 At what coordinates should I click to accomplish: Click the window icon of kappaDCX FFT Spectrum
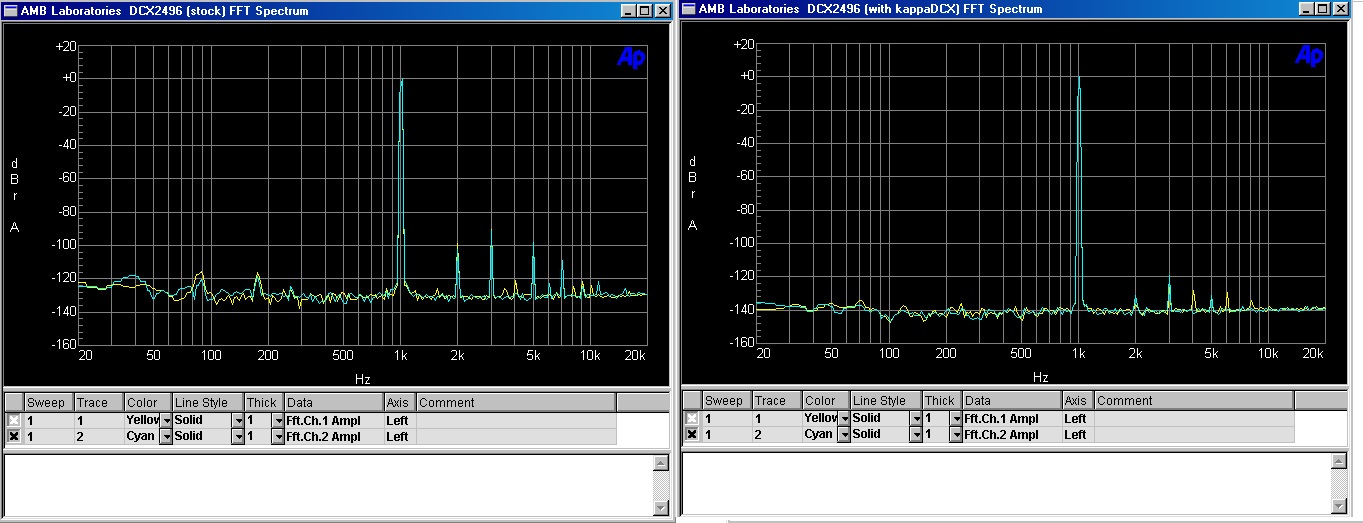pyautogui.click(x=689, y=9)
